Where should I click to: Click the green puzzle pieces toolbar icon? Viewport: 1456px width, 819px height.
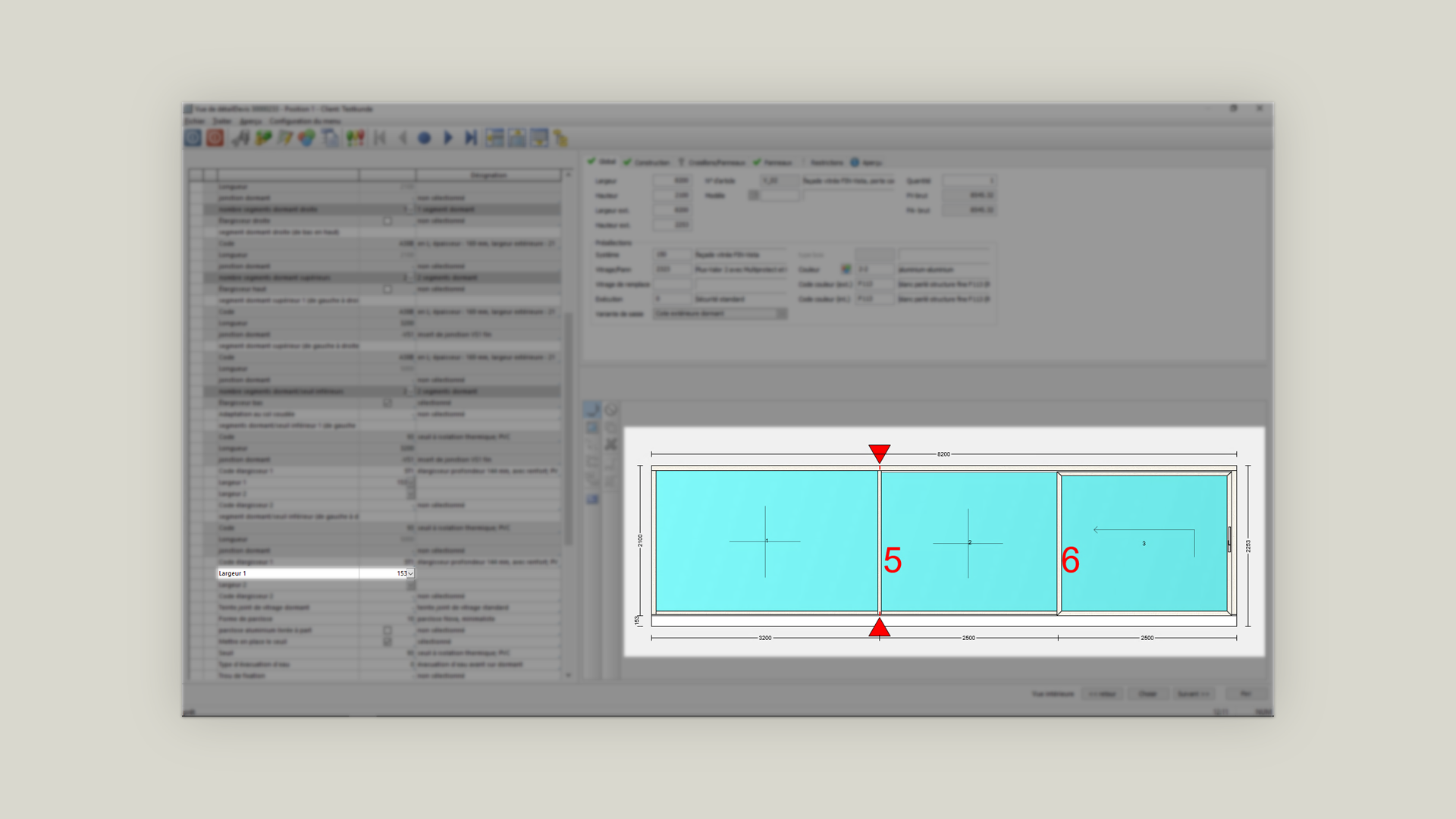point(263,138)
